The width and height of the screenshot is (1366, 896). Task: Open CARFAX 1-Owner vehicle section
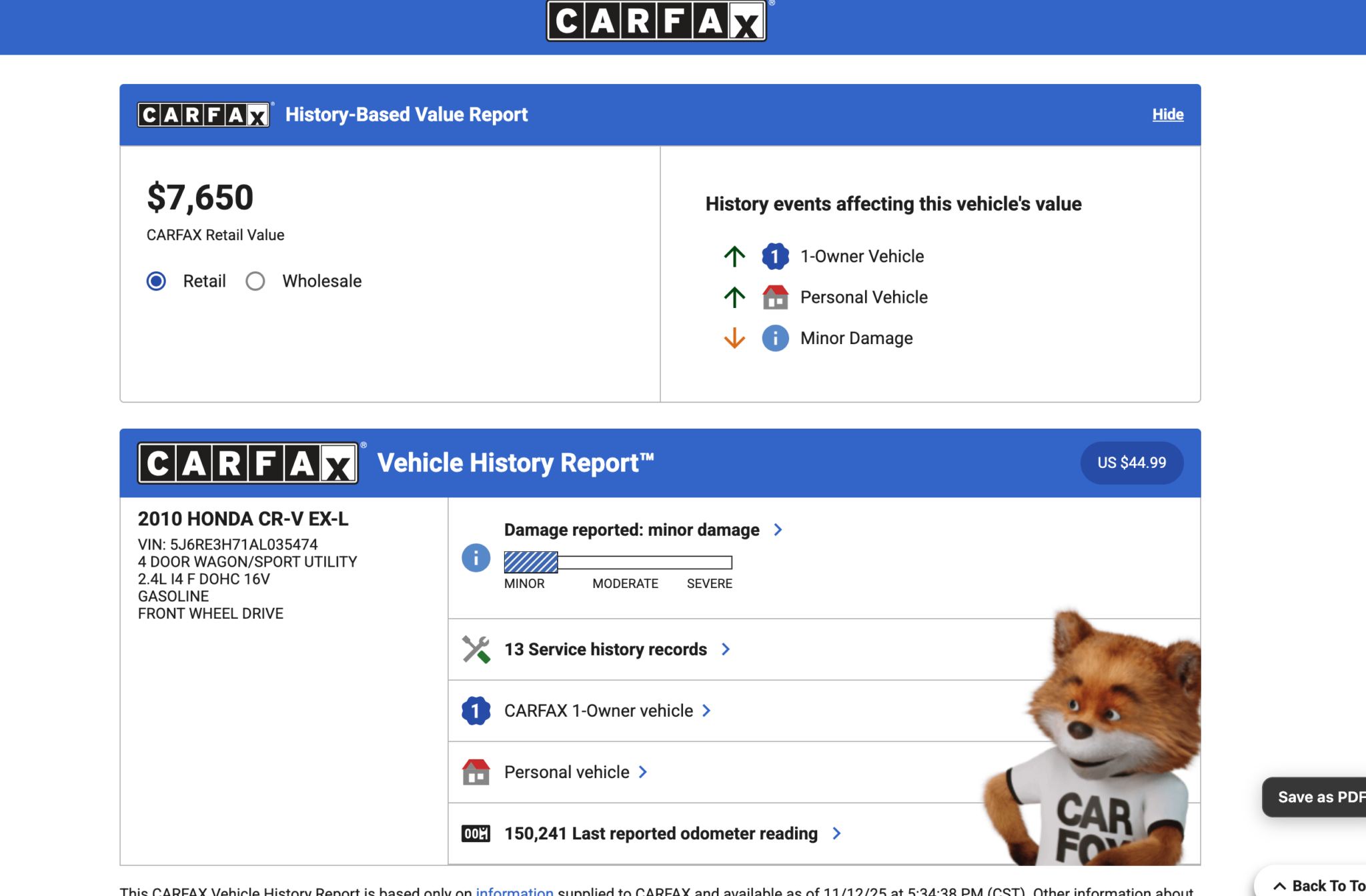pyautogui.click(x=598, y=711)
